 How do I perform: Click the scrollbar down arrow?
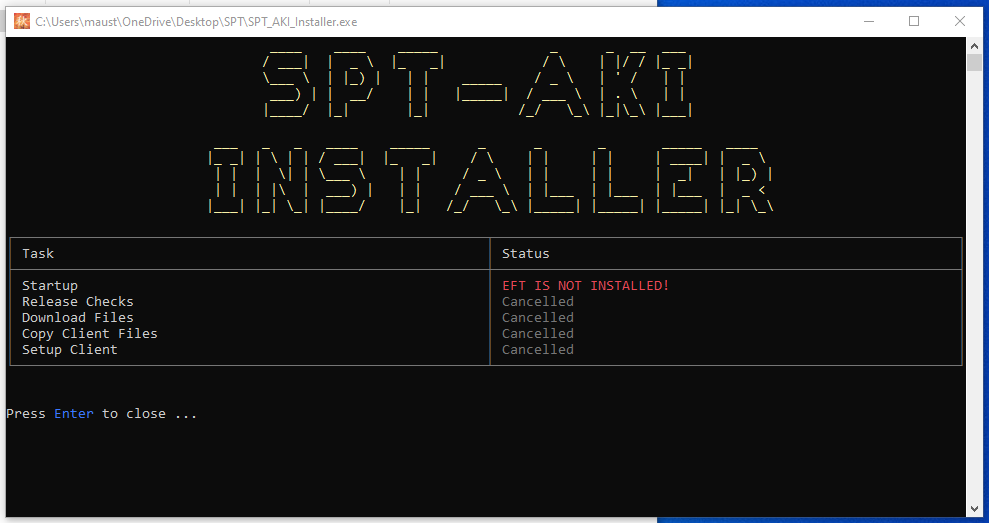point(974,509)
